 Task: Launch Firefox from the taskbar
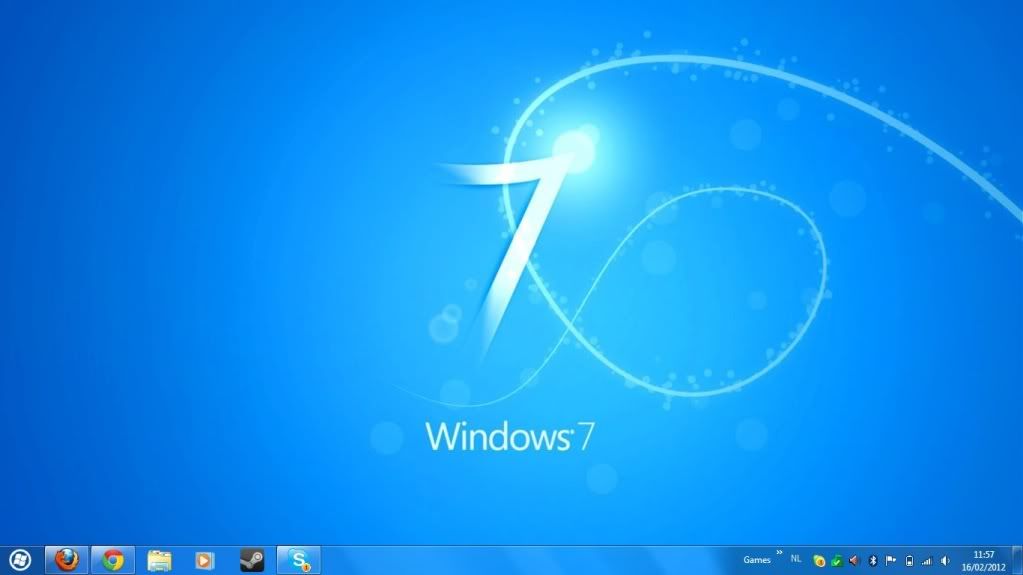tap(67, 560)
